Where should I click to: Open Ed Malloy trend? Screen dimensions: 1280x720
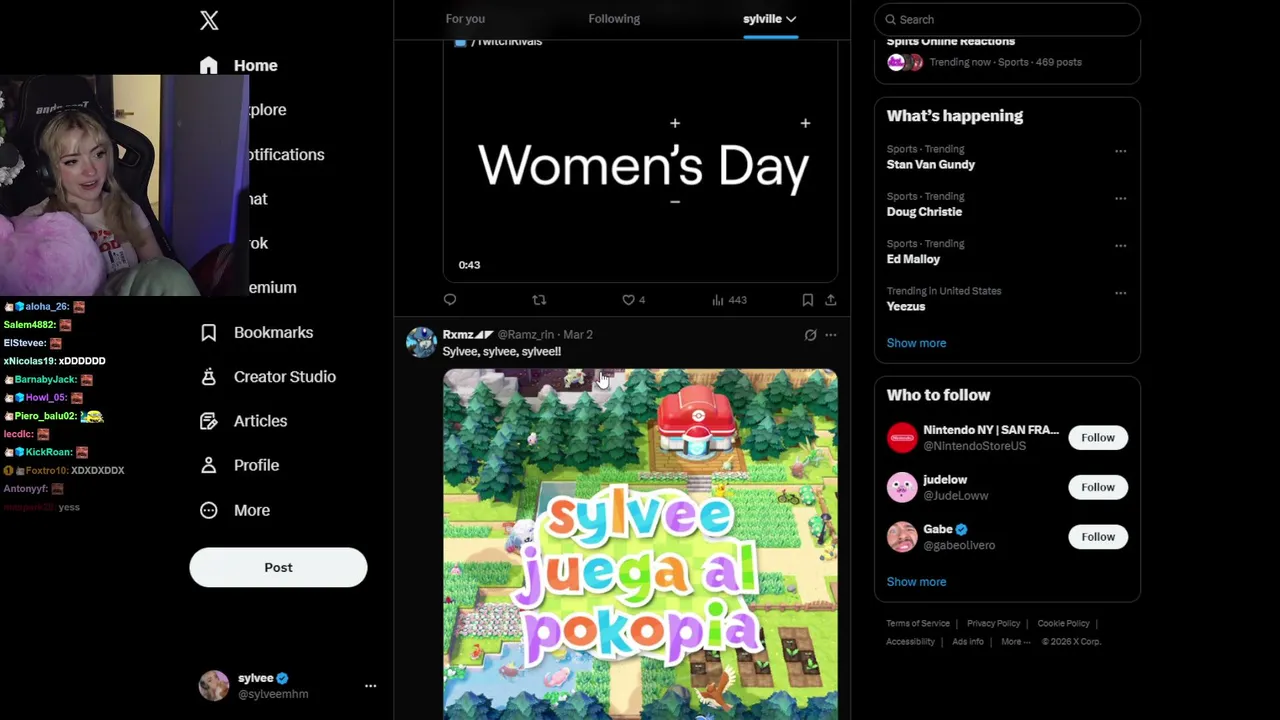1007,251
